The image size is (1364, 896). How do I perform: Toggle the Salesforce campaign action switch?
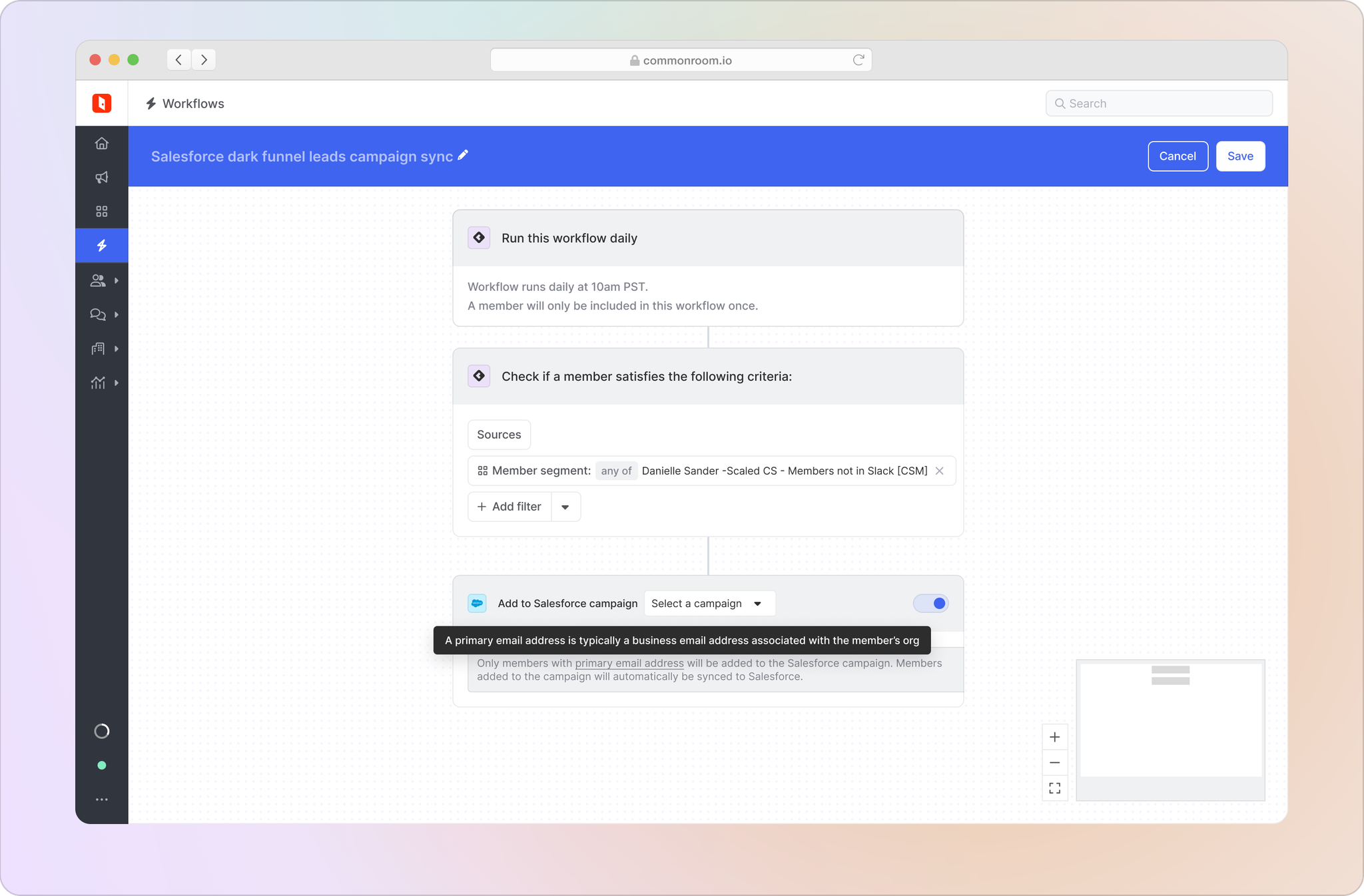(930, 603)
